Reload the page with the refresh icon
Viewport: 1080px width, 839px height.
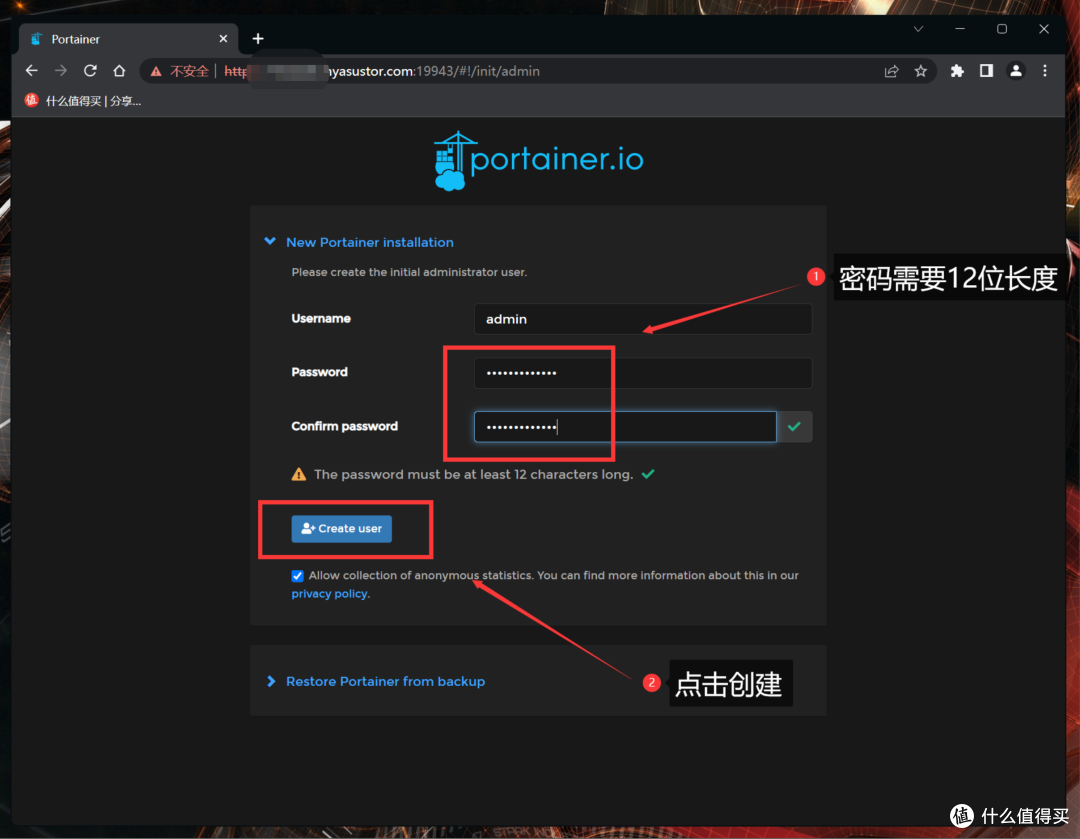[90, 71]
